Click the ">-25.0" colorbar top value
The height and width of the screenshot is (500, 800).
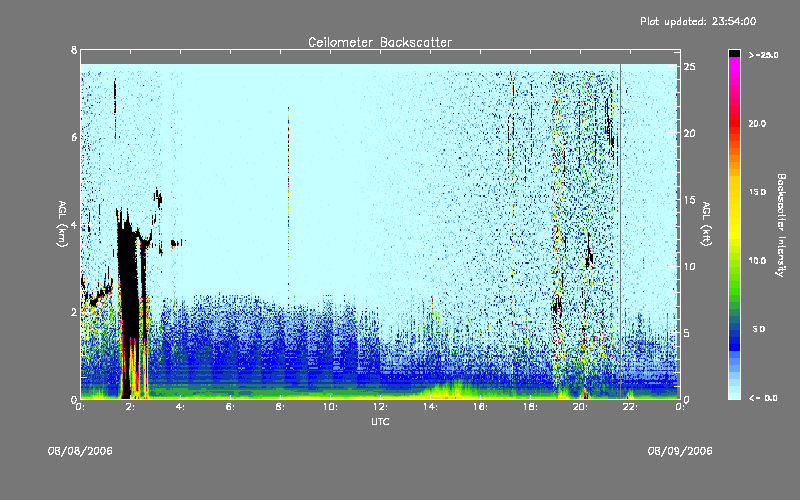point(763,55)
